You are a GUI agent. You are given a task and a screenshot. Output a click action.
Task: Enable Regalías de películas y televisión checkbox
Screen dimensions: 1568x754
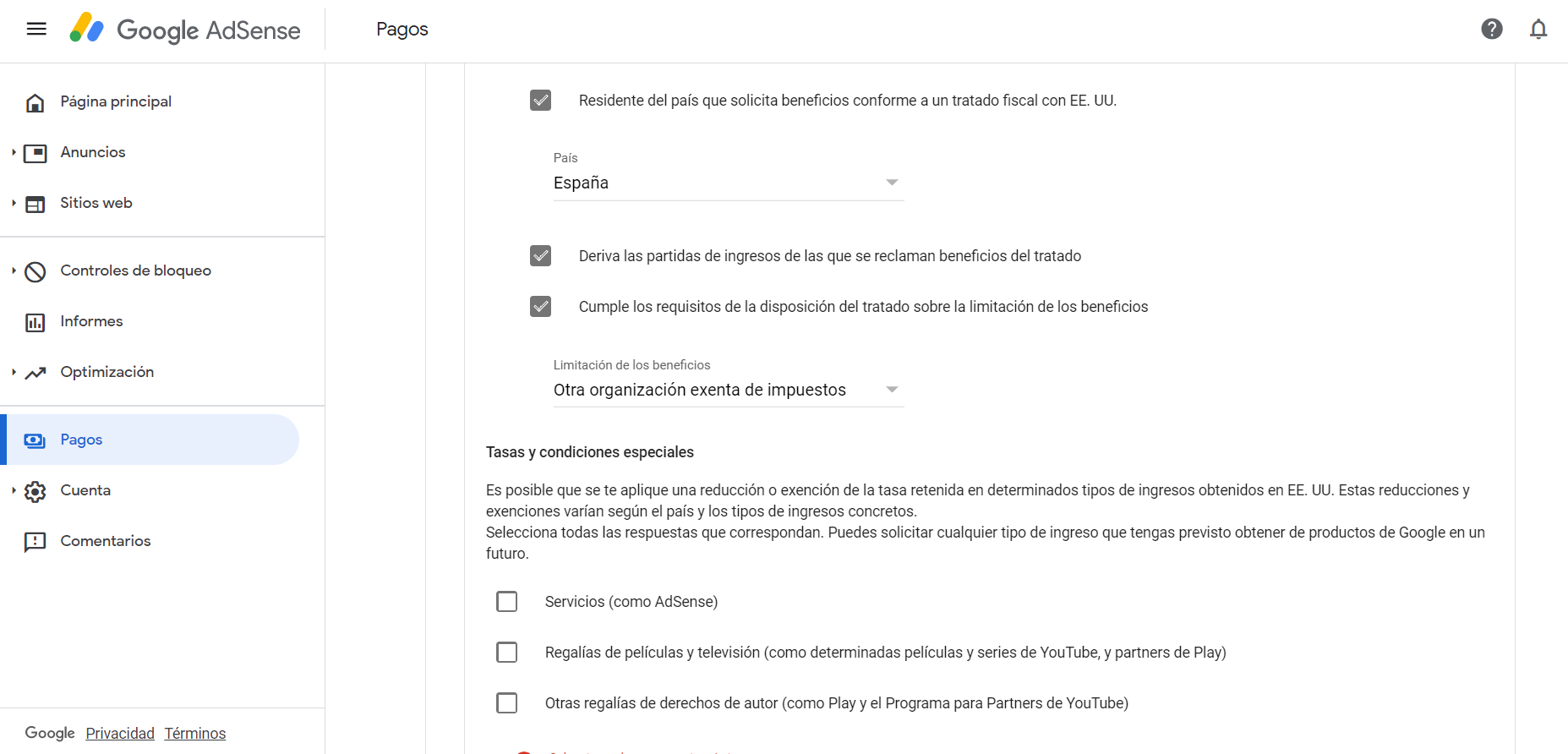point(507,653)
